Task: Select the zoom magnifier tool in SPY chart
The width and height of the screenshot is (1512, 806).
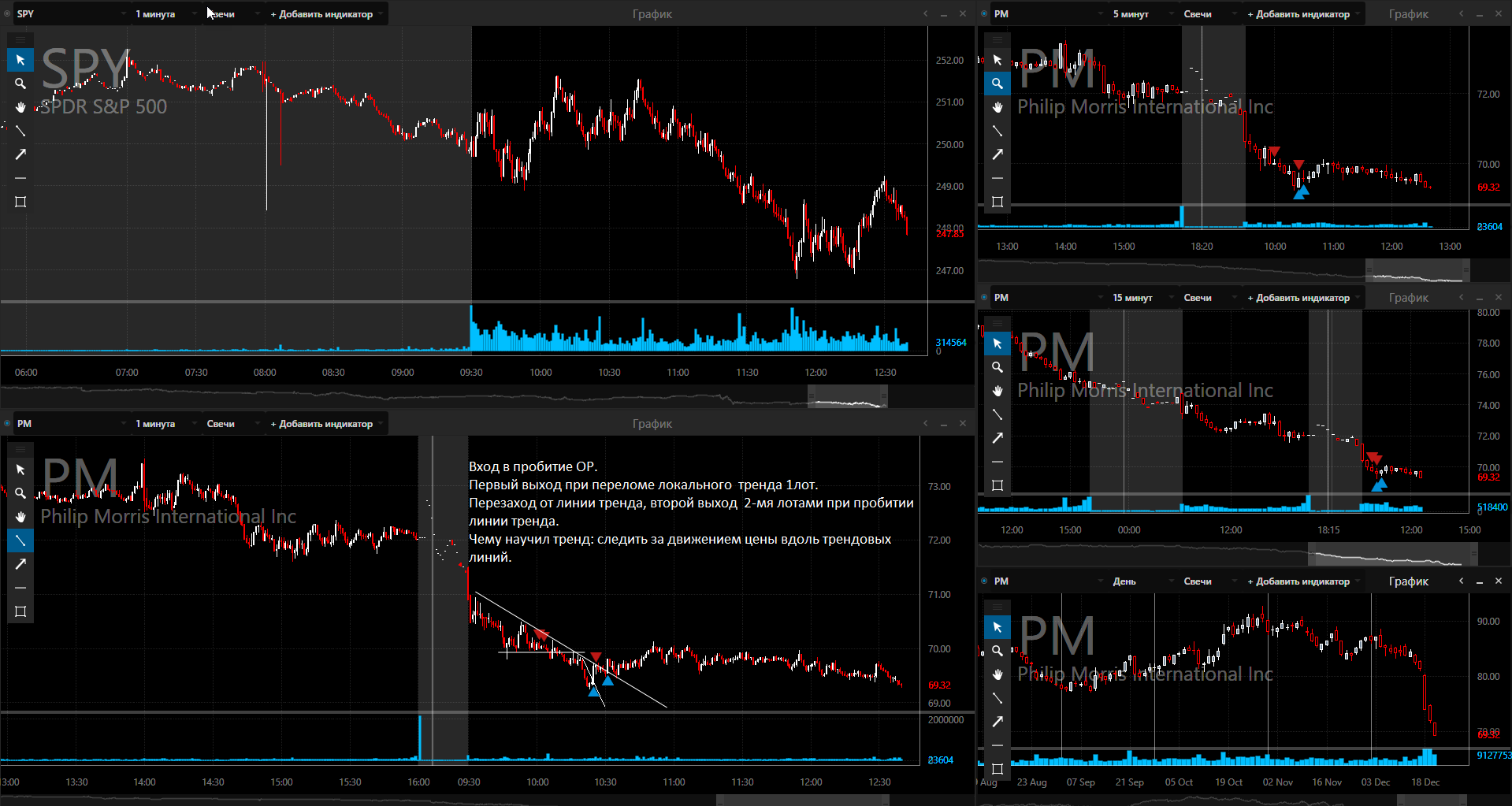Action: coord(20,84)
